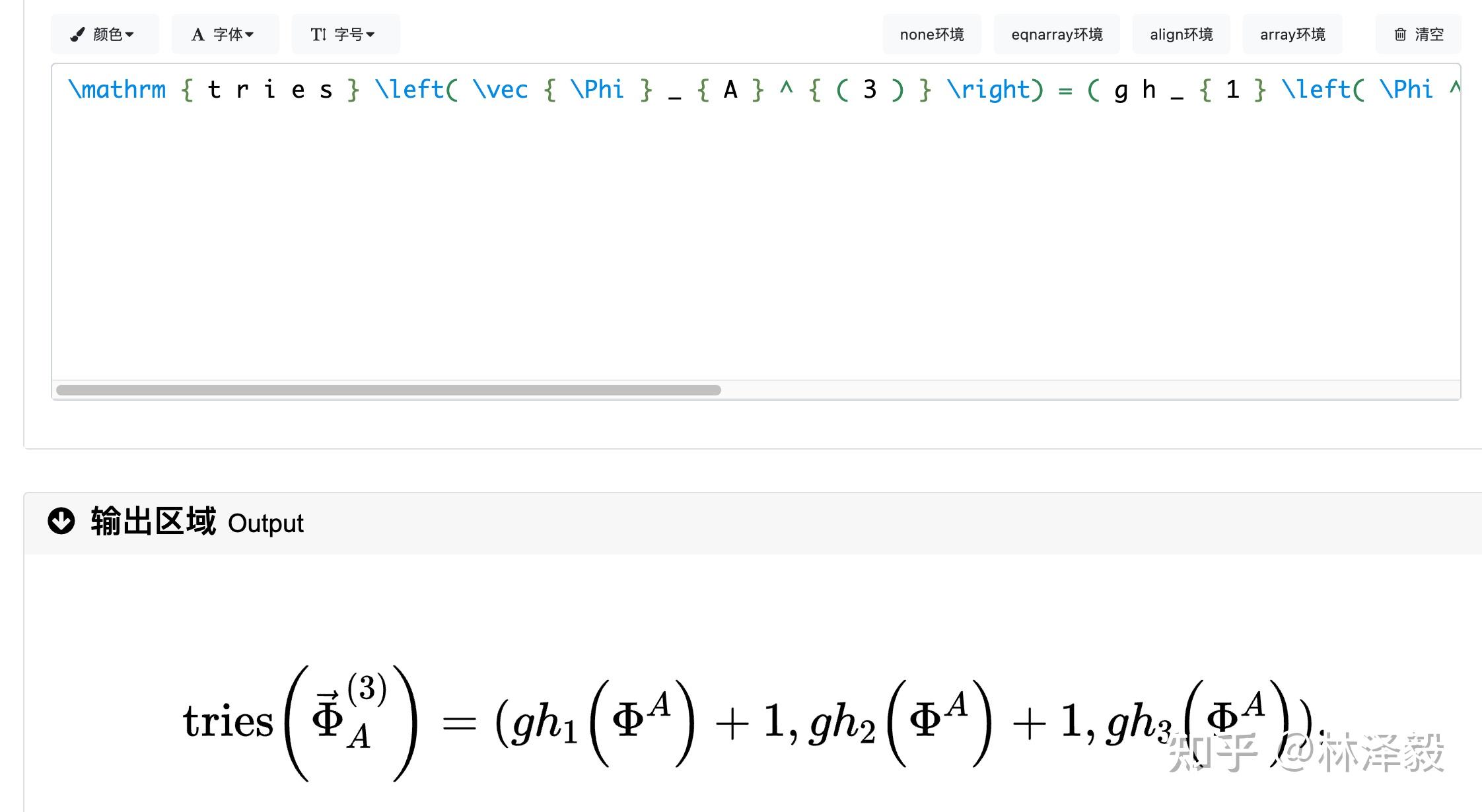Click the paintbrush icon on 颜色 button
Viewport: 1482px width, 812px height.
click(x=78, y=34)
